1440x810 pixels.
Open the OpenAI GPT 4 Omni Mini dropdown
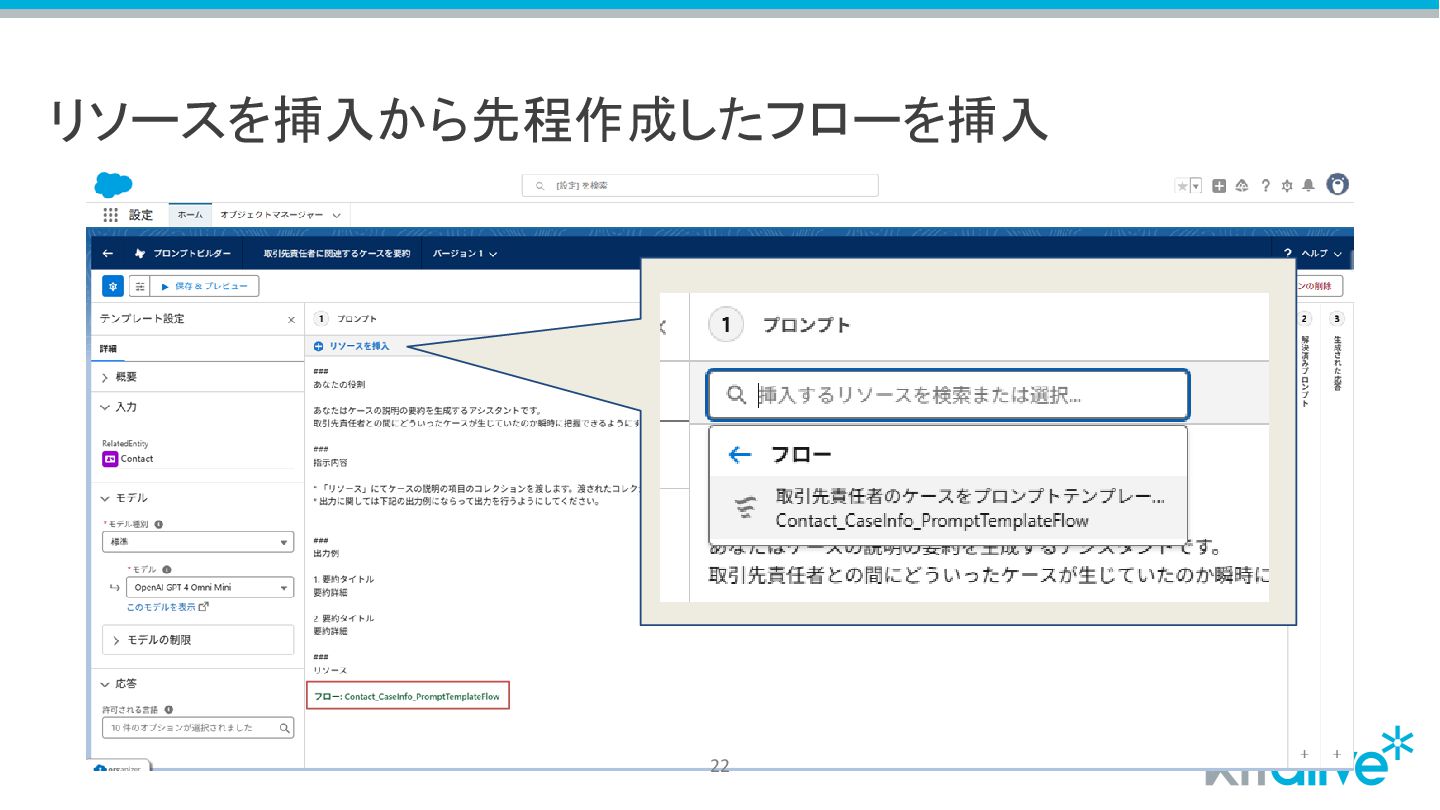click(x=210, y=588)
